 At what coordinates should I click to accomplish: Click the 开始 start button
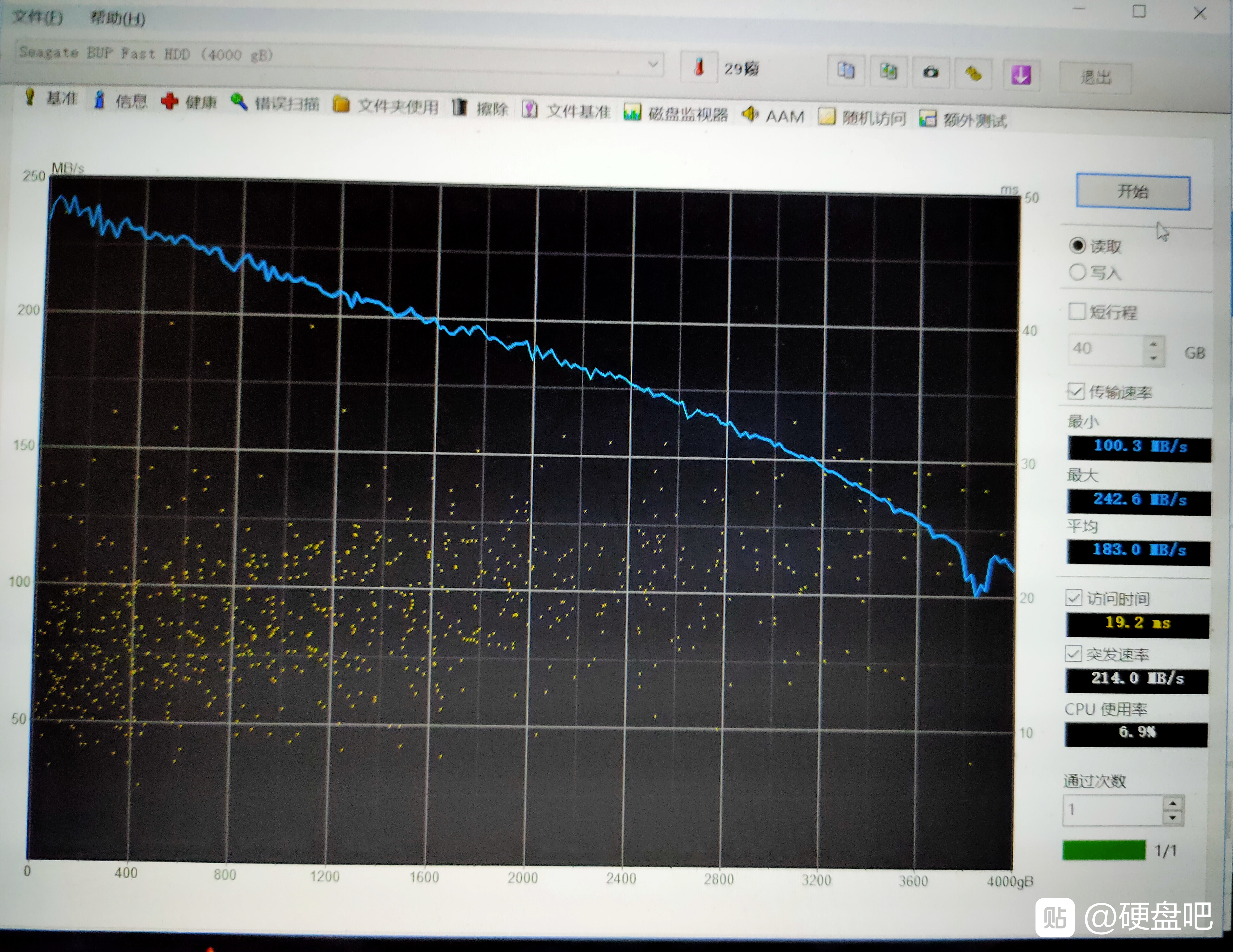tap(1133, 192)
